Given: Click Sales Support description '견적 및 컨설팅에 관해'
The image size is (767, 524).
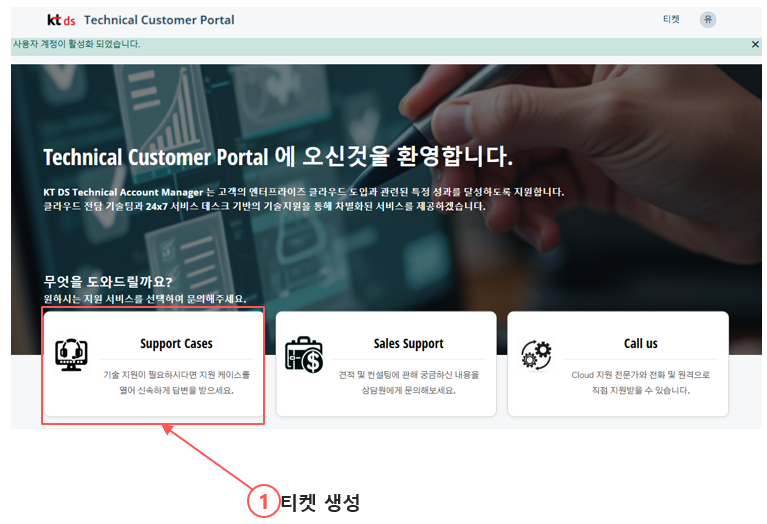Looking at the screenshot, I should (x=376, y=375).
